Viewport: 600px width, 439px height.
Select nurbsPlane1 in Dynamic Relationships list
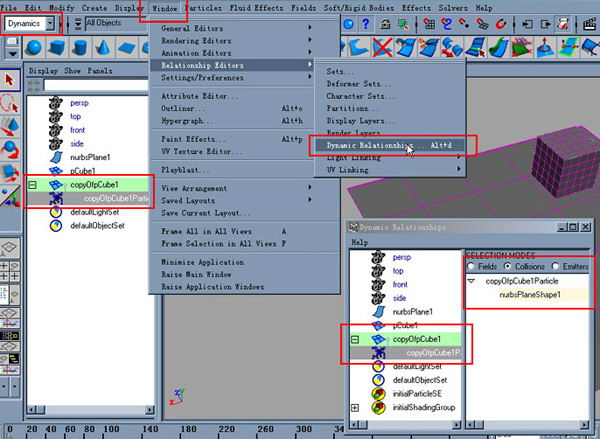[412, 312]
